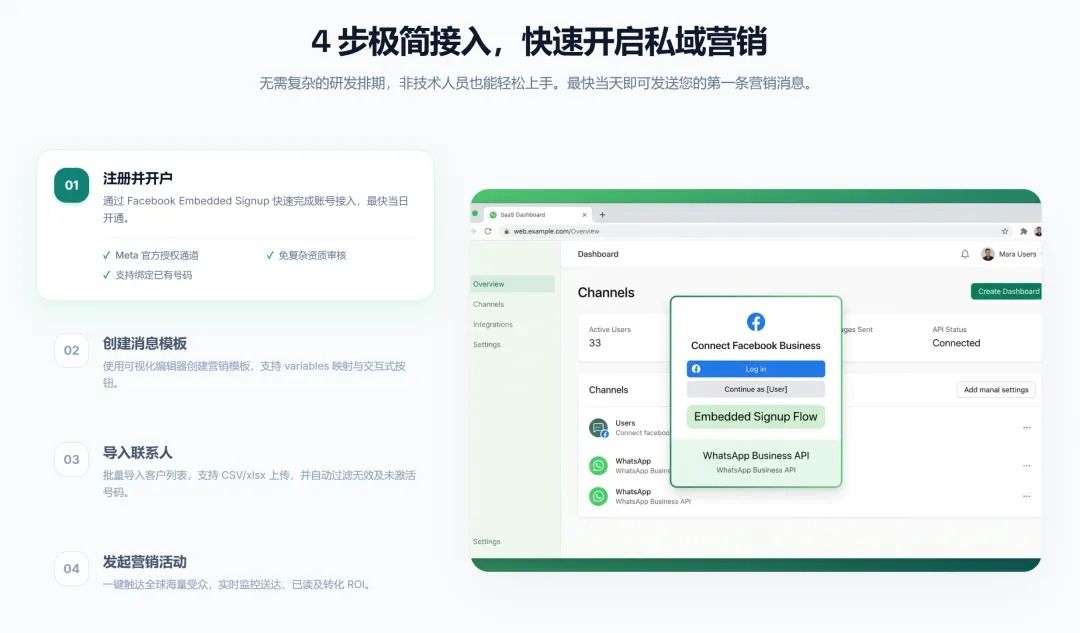1080x633 pixels.
Task: Open a new browser tab
Action: 602,215
